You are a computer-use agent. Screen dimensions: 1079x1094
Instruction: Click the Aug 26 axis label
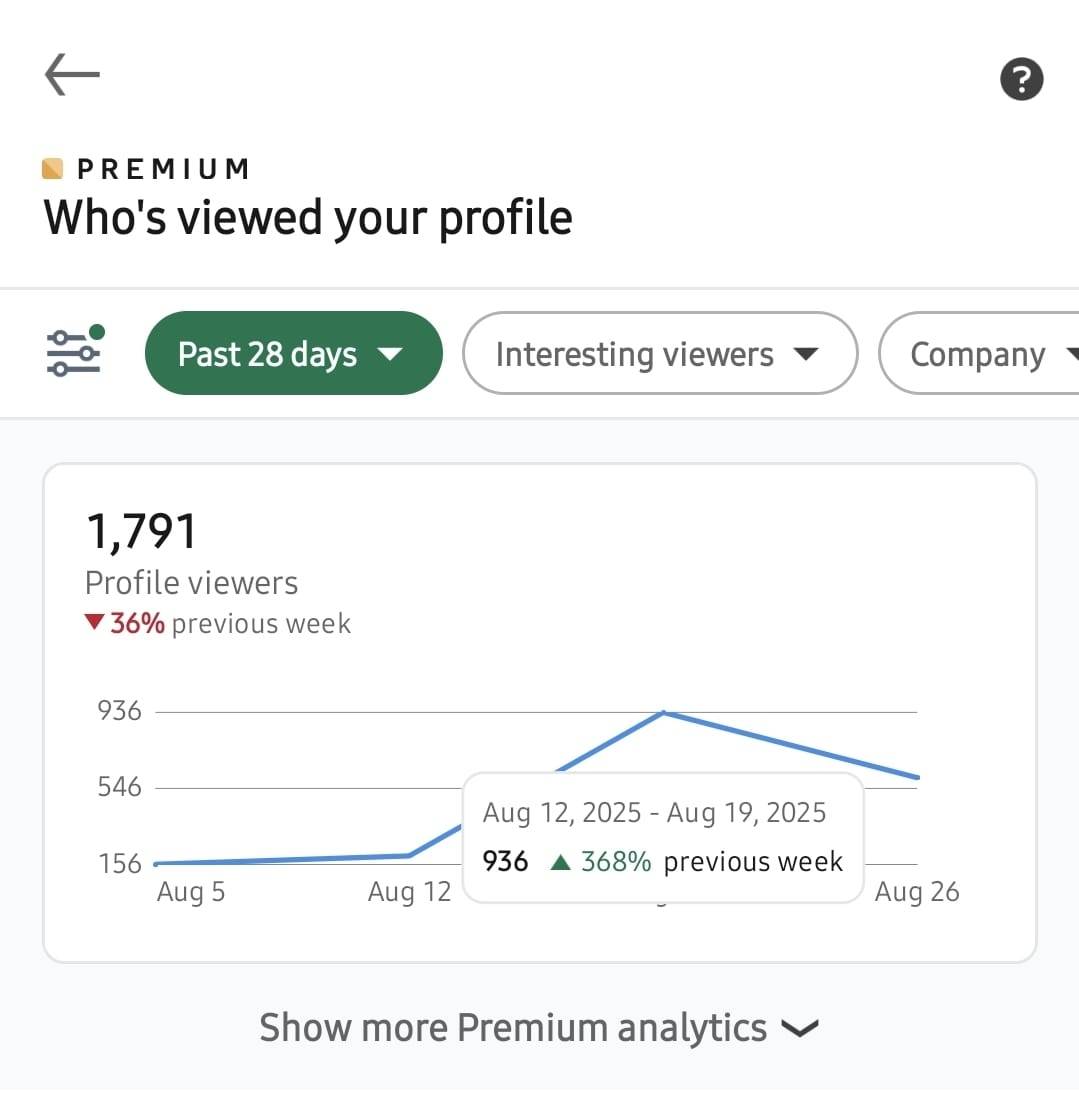[x=917, y=892]
